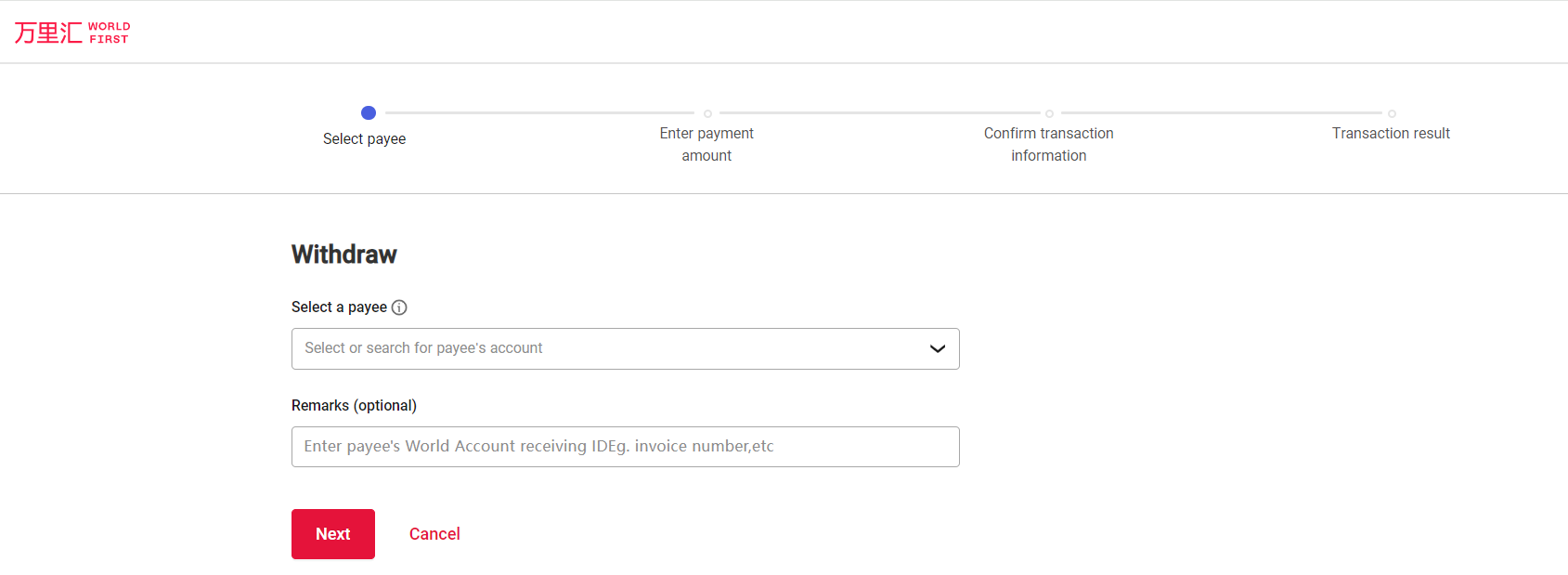The height and width of the screenshot is (575, 1568).
Task: Expand the payee list using chevron arrow
Action: (x=937, y=348)
